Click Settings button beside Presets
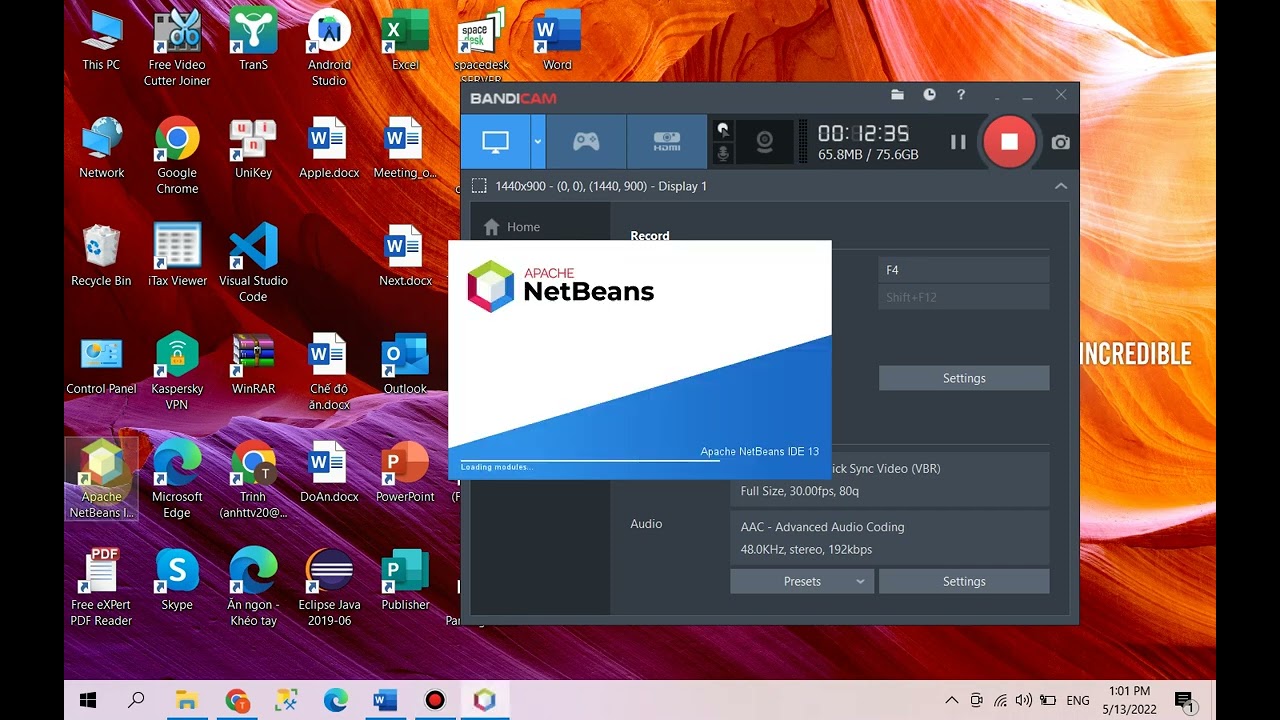1280x720 pixels. pos(964,581)
